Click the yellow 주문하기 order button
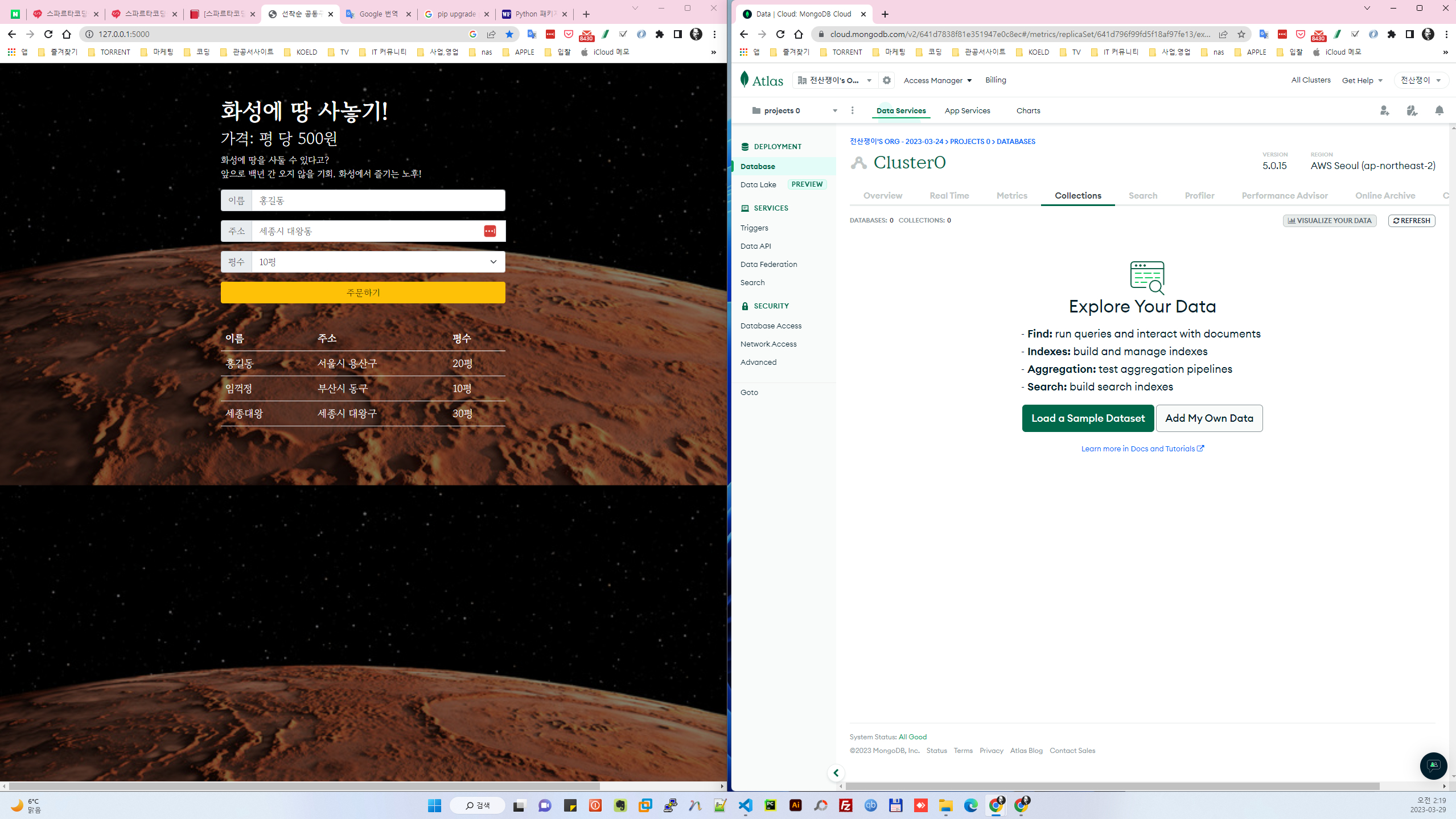Viewport: 1456px width, 819px height. pyautogui.click(x=363, y=293)
